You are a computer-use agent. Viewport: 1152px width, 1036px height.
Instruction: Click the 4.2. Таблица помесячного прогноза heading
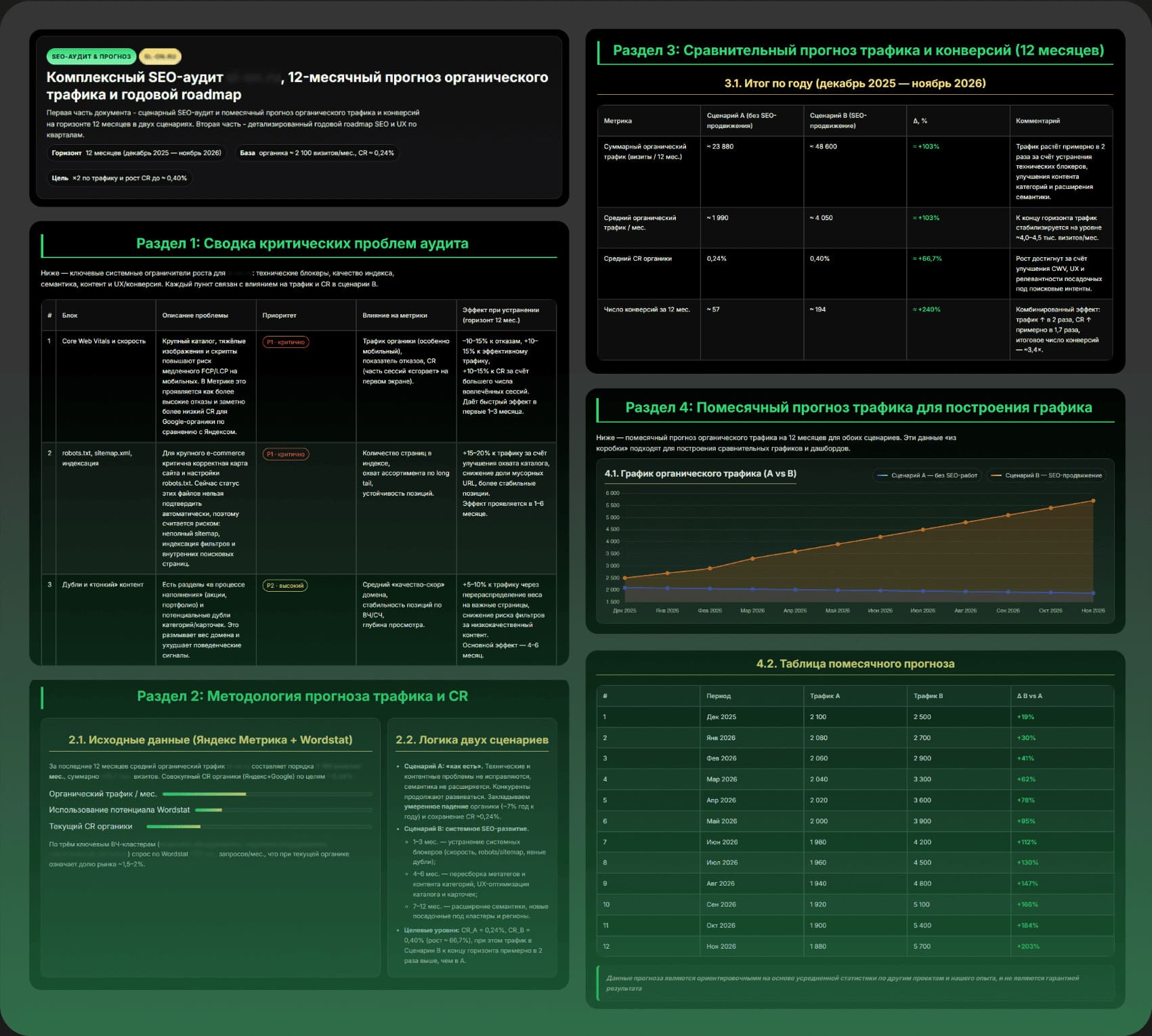tap(855, 664)
